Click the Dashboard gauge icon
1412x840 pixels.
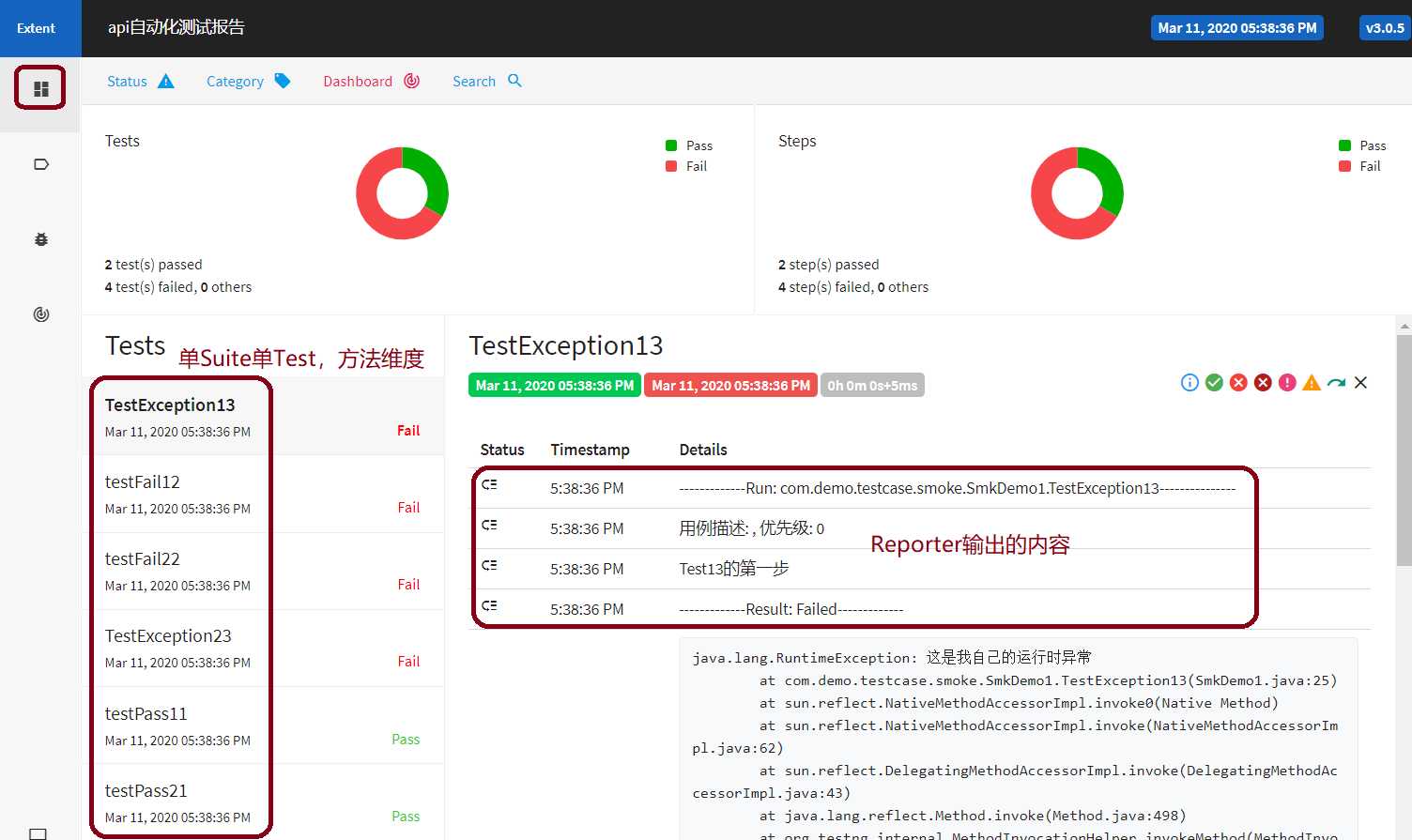(411, 81)
